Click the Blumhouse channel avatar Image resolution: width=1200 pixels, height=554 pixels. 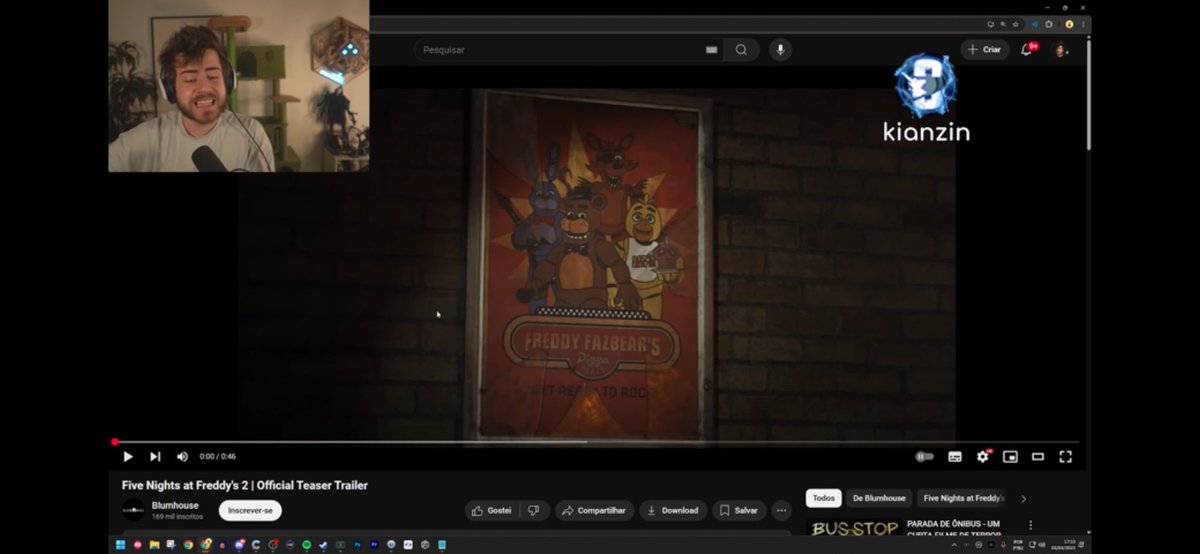pyautogui.click(x=133, y=510)
